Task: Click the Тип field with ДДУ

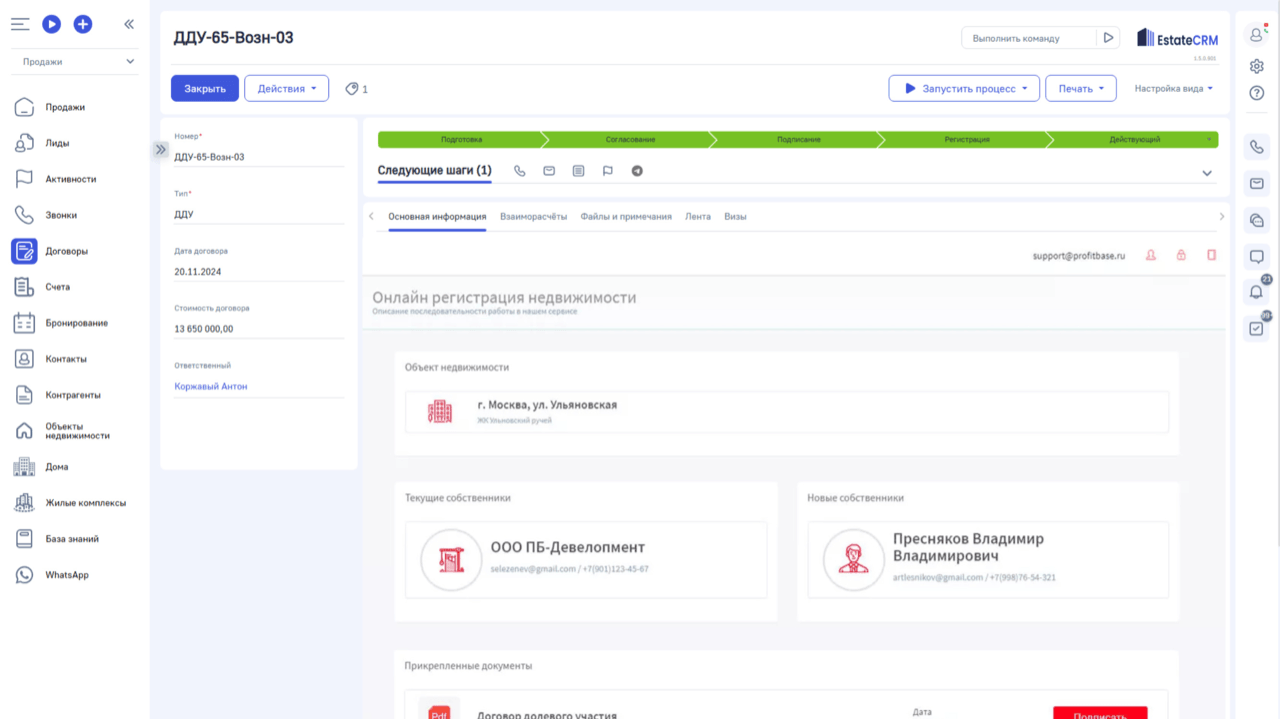Action: click(x=258, y=214)
